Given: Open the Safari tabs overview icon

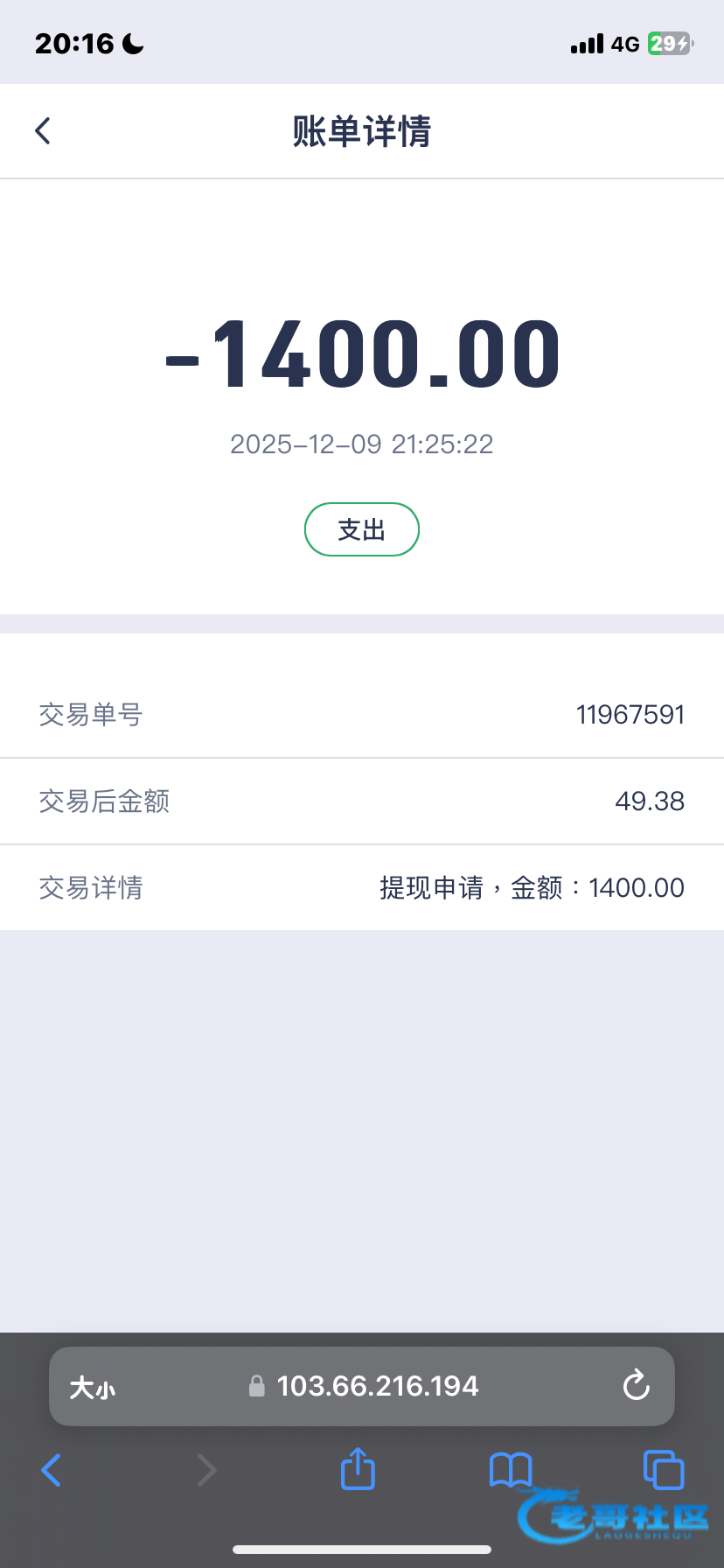Looking at the screenshot, I should [x=663, y=1469].
